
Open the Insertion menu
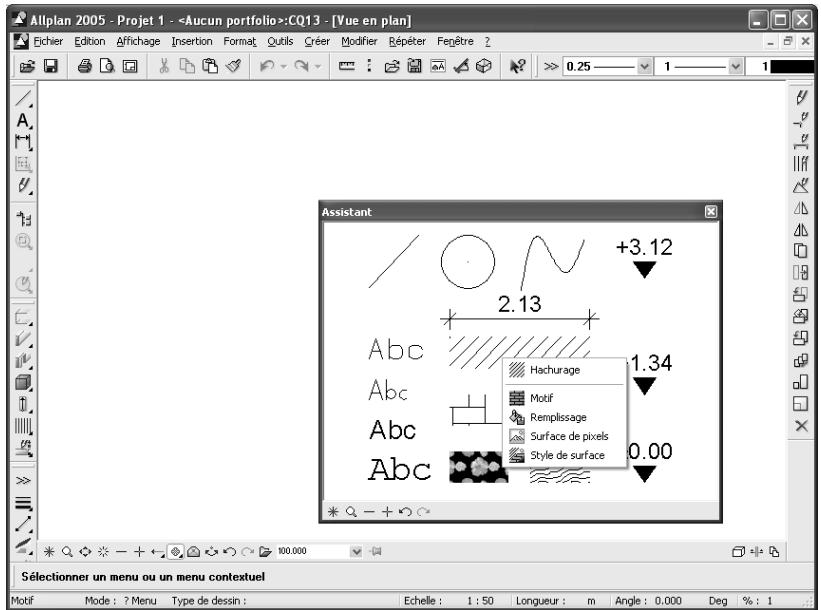pyautogui.click(x=192, y=41)
